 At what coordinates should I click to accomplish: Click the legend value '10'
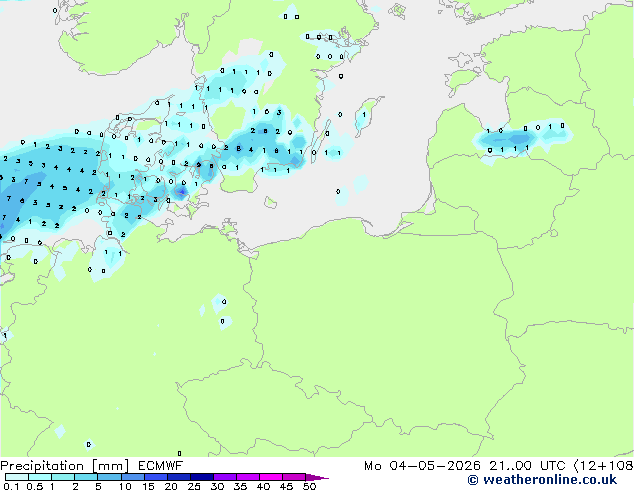[x=125, y=486]
